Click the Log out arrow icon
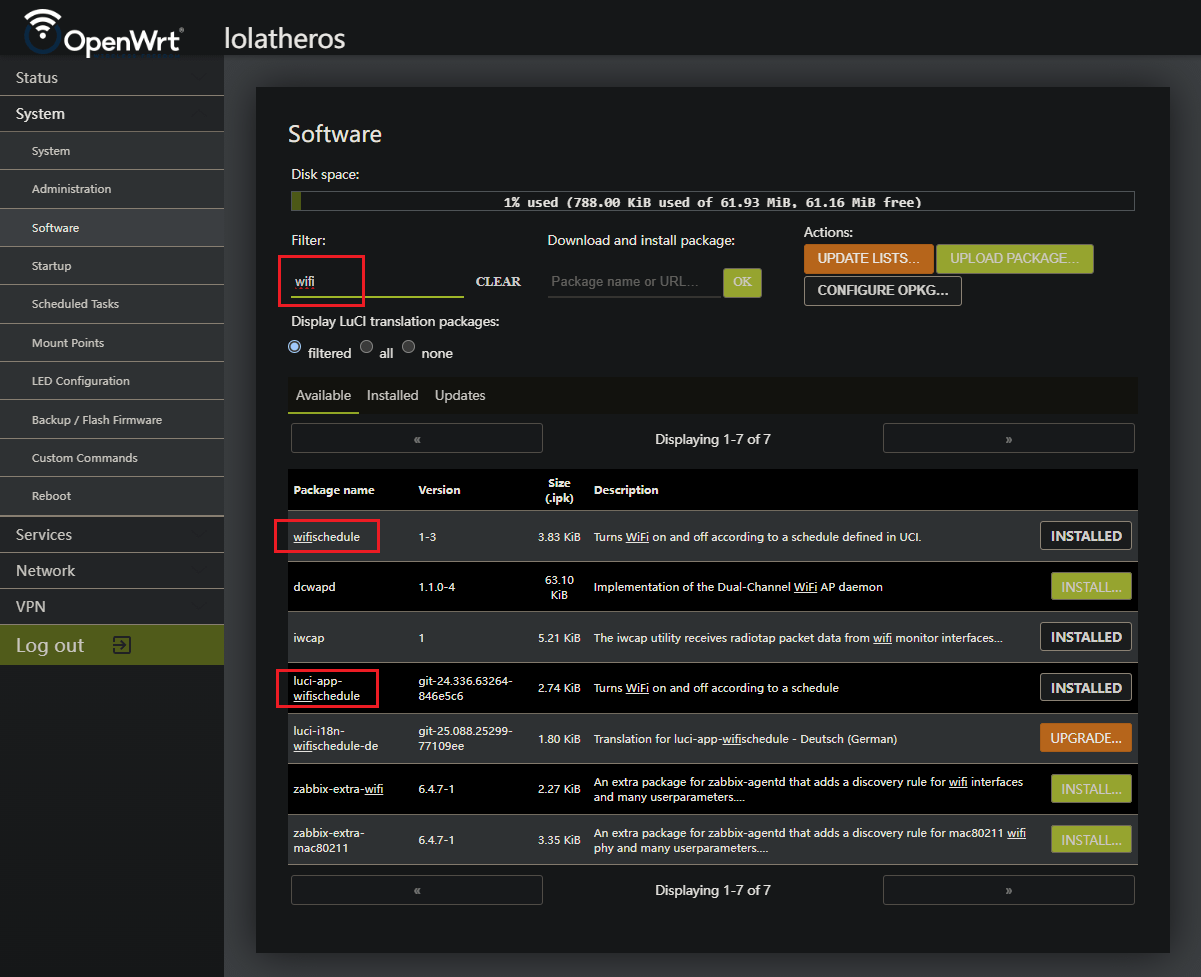The image size is (1201, 977). coord(121,645)
